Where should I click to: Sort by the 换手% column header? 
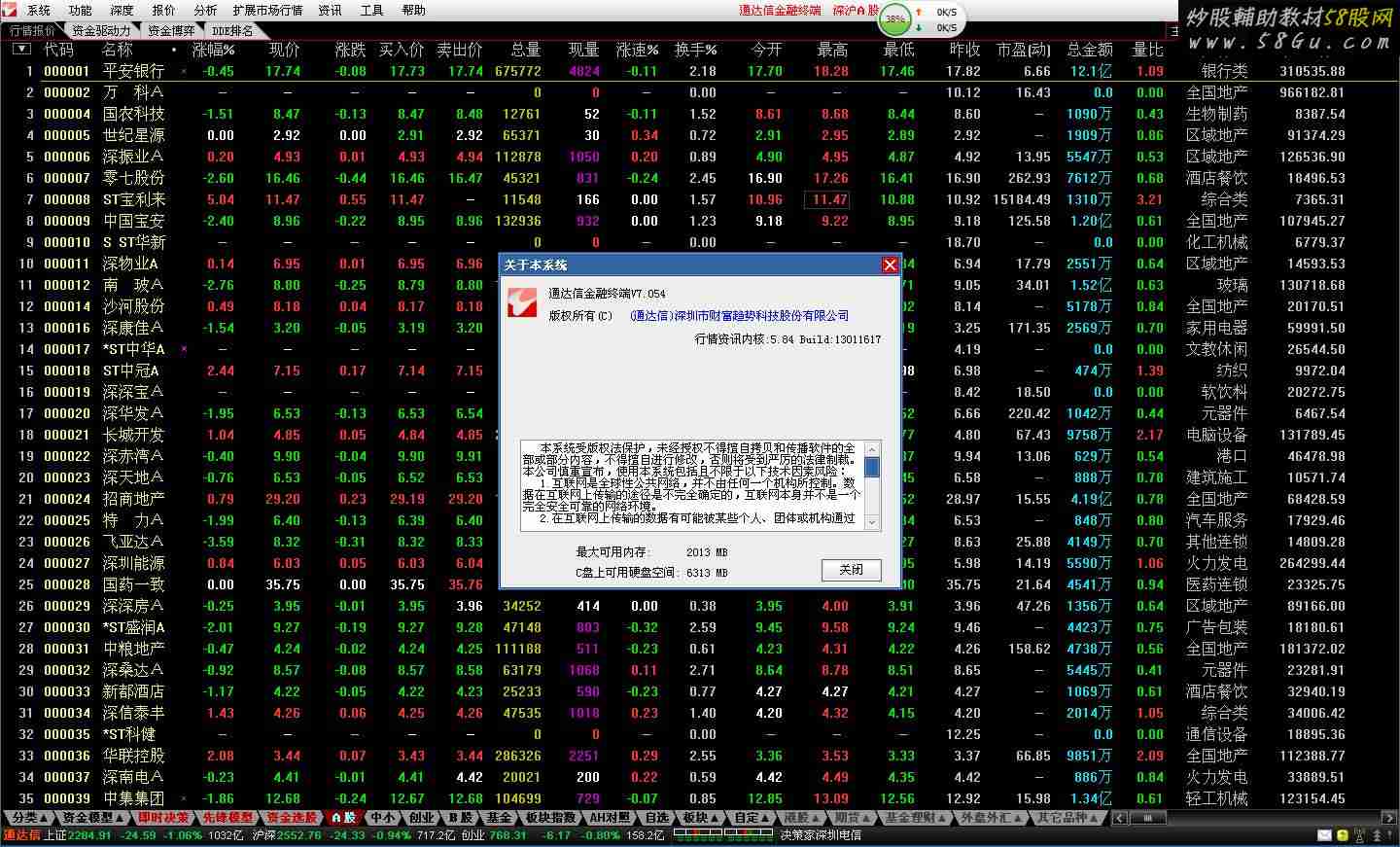click(x=695, y=50)
